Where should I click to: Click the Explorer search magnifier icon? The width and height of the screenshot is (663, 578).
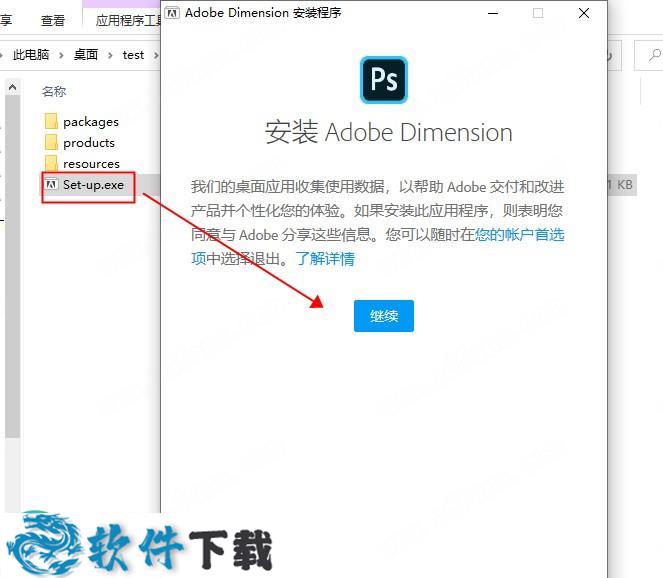[x=654, y=55]
